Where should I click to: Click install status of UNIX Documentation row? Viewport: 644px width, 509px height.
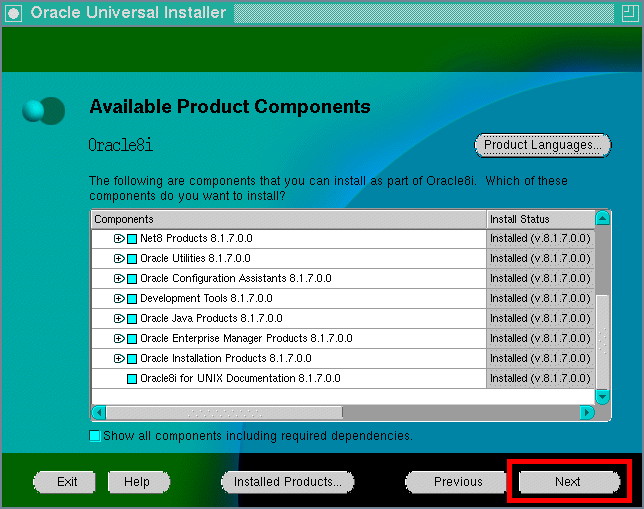(x=540, y=379)
